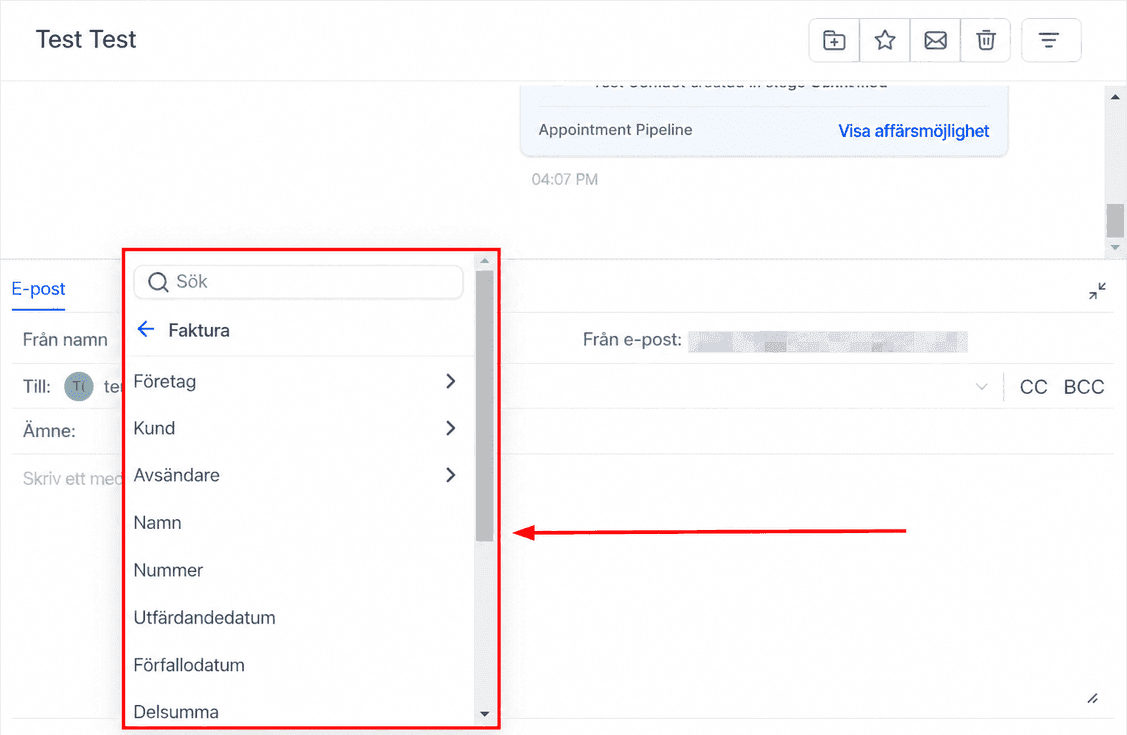Expand the Kund submenu
This screenshot has width=1127, height=735.
296,428
